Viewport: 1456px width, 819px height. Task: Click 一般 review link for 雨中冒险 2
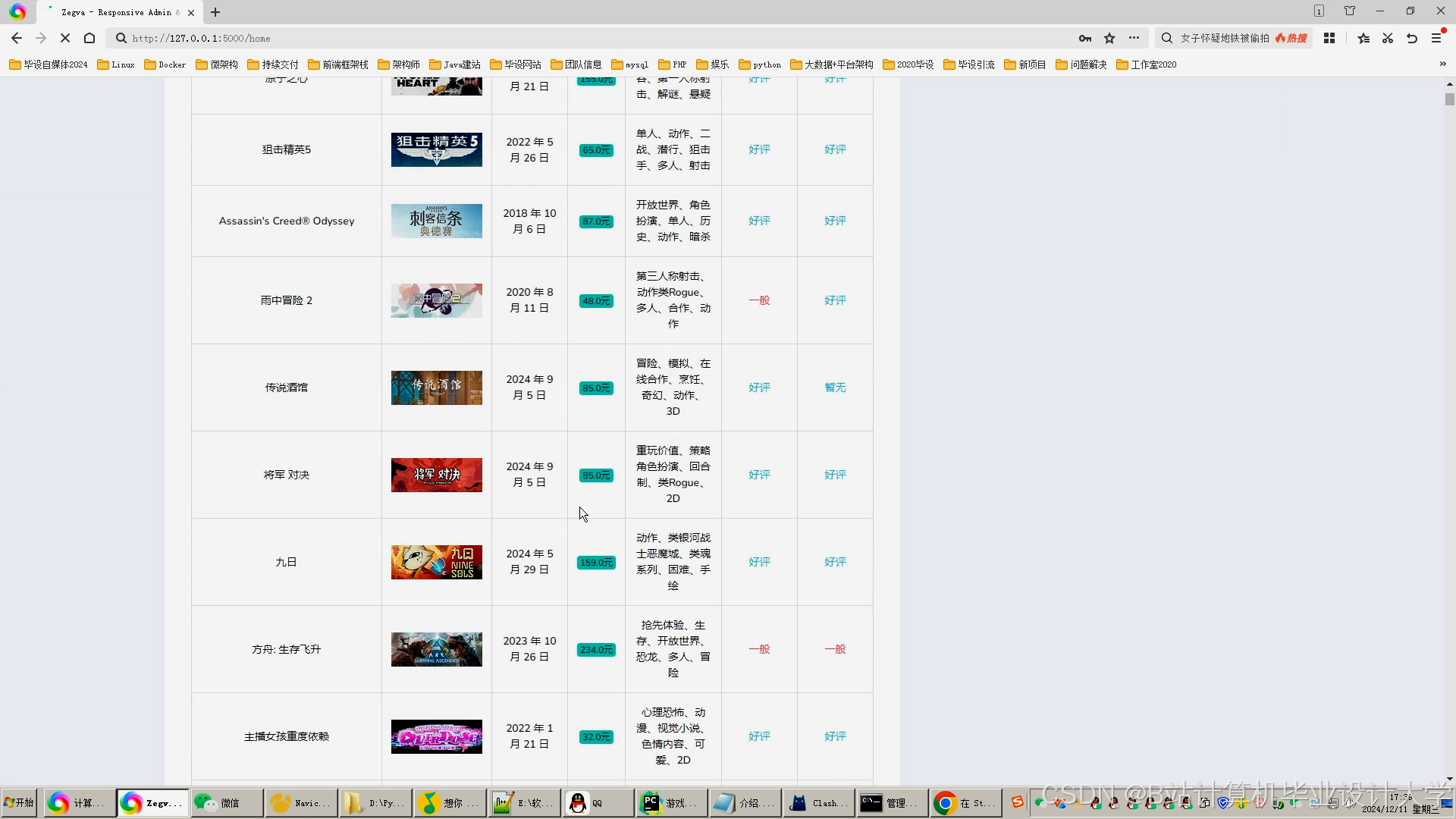759,300
